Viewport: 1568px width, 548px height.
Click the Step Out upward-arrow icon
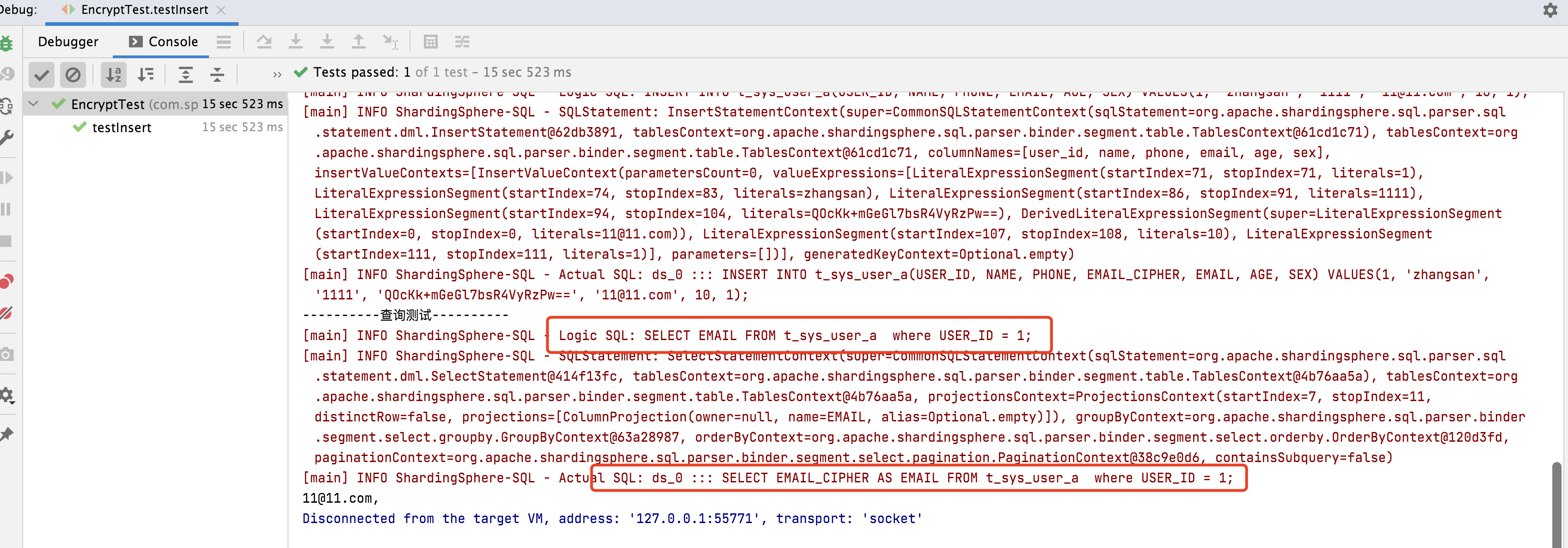(x=359, y=42)
